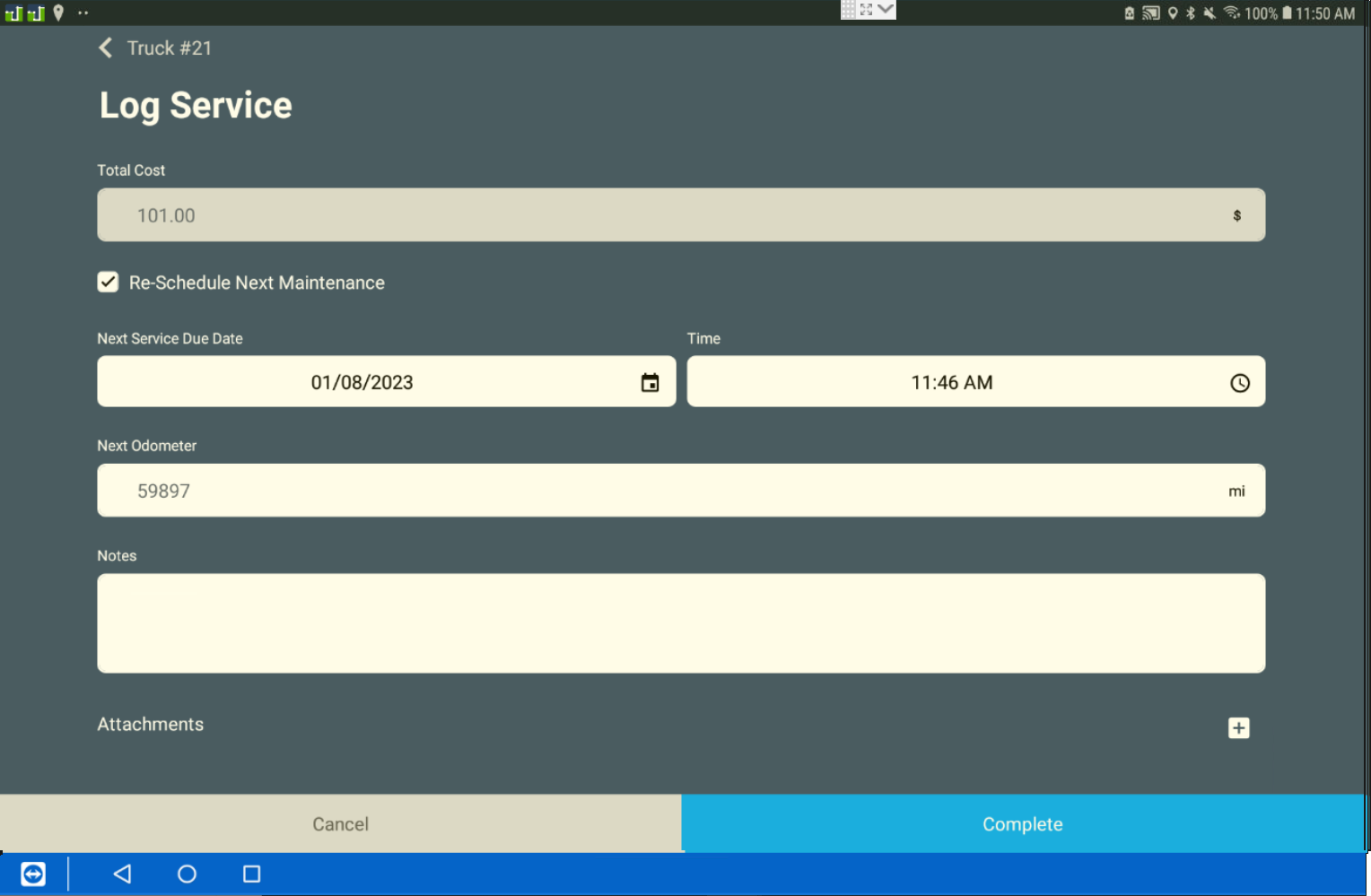Open the calendar date picker icon
This screenshot has width=1371, height=896.
pyautogui.click(x=650, y=383)
